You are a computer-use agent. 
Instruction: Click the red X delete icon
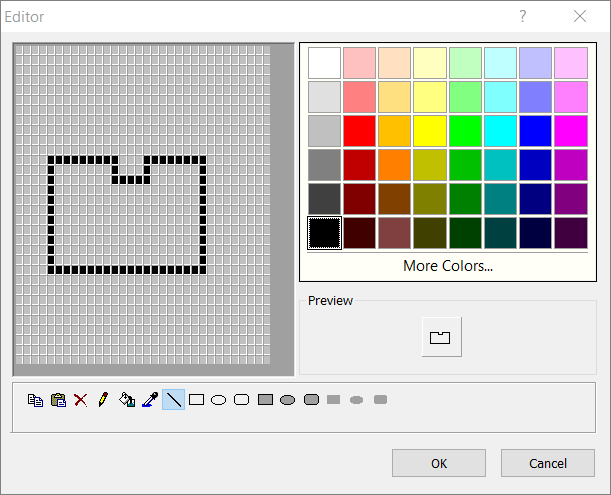click(x=81, y=400)
